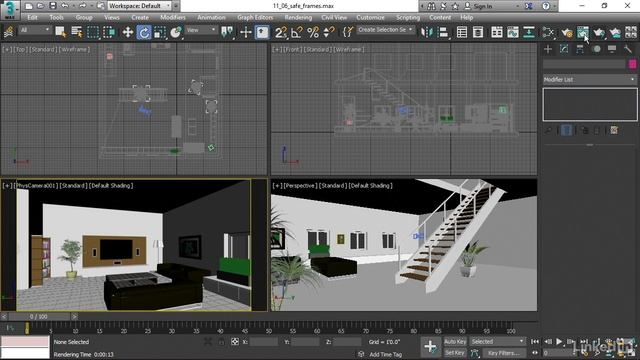The width and height of the screenshot is (640, 360).
Task: Open the Rendering menu
Action: click(298, 18)
